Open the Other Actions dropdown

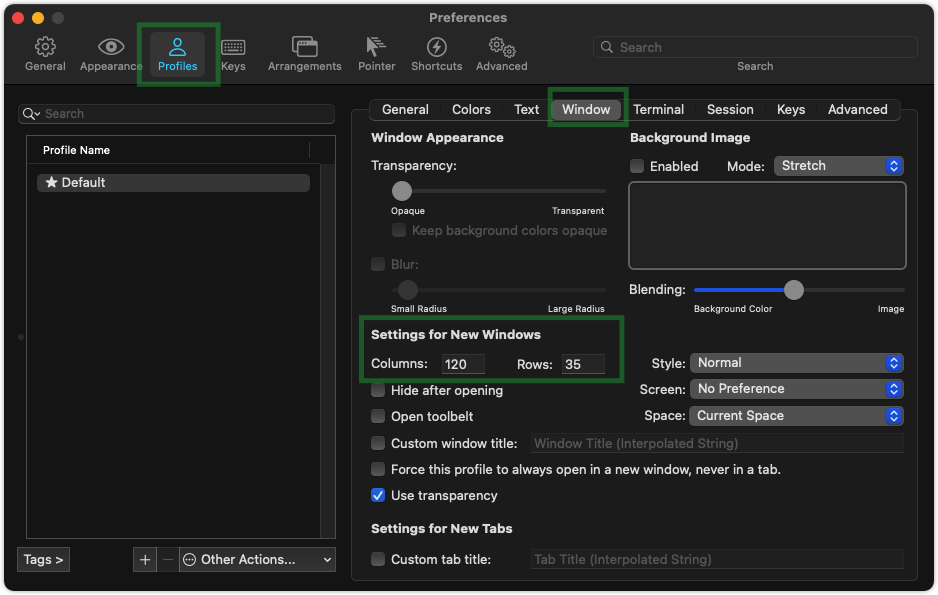(257, 560)
